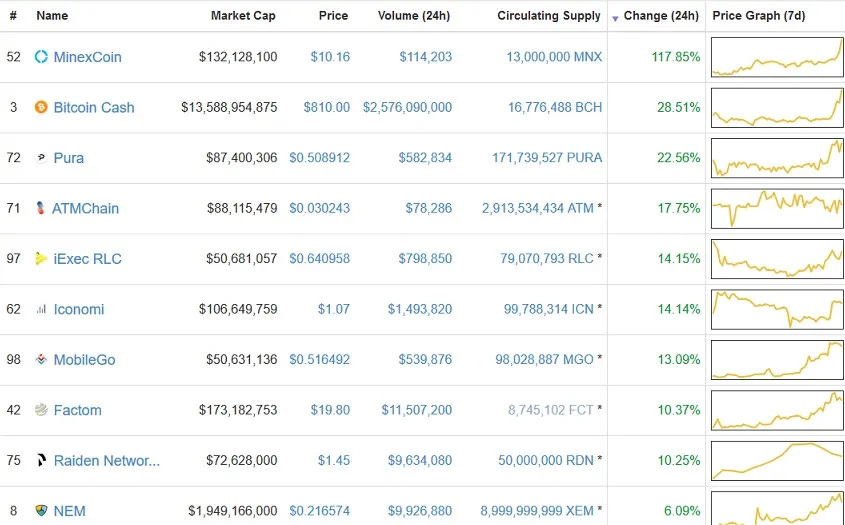Click the MobileGo logo icon
Viewport: 845px width, 525px height.
point(41,360)
